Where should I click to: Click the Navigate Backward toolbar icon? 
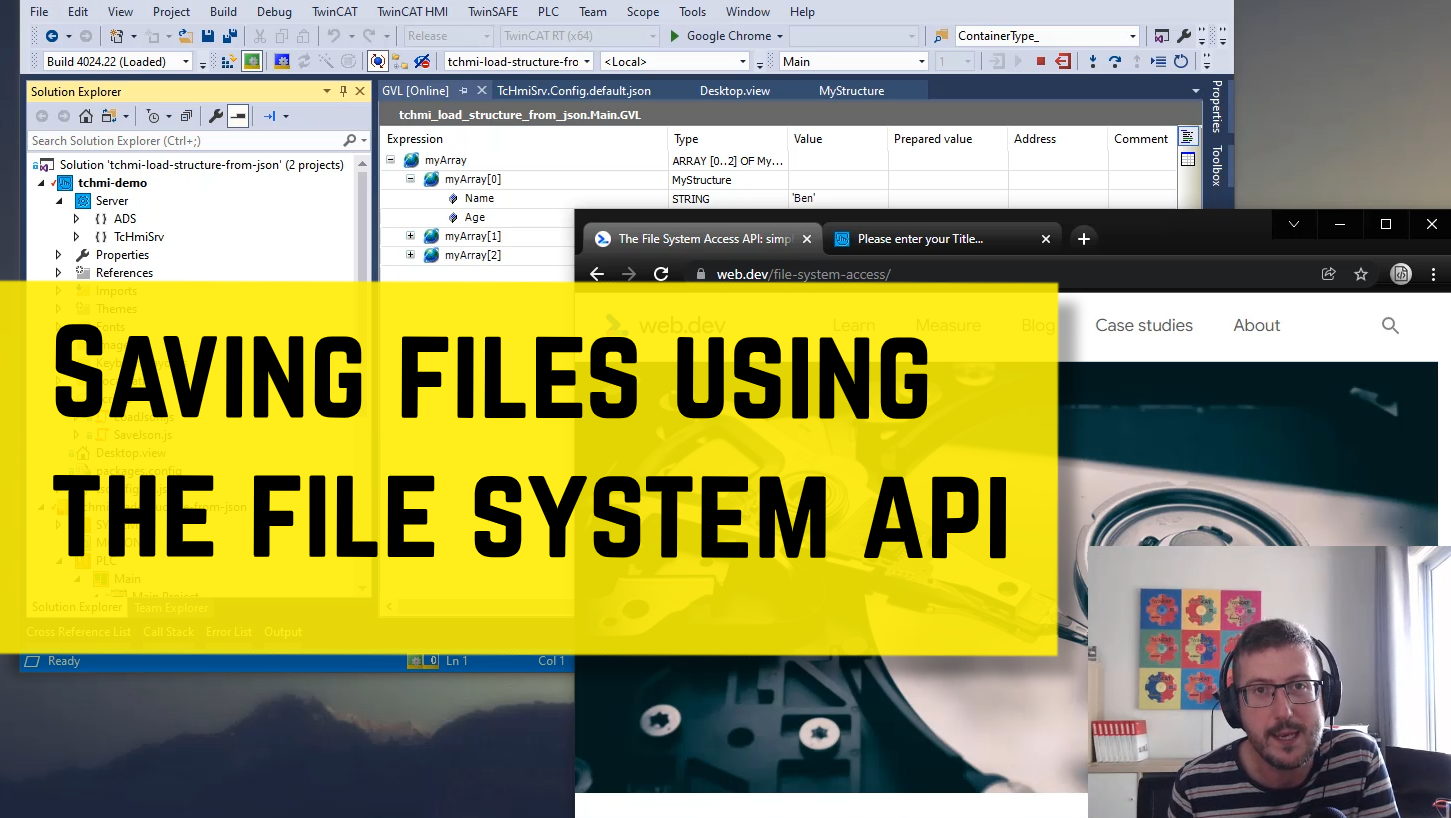tap(51, 36)
